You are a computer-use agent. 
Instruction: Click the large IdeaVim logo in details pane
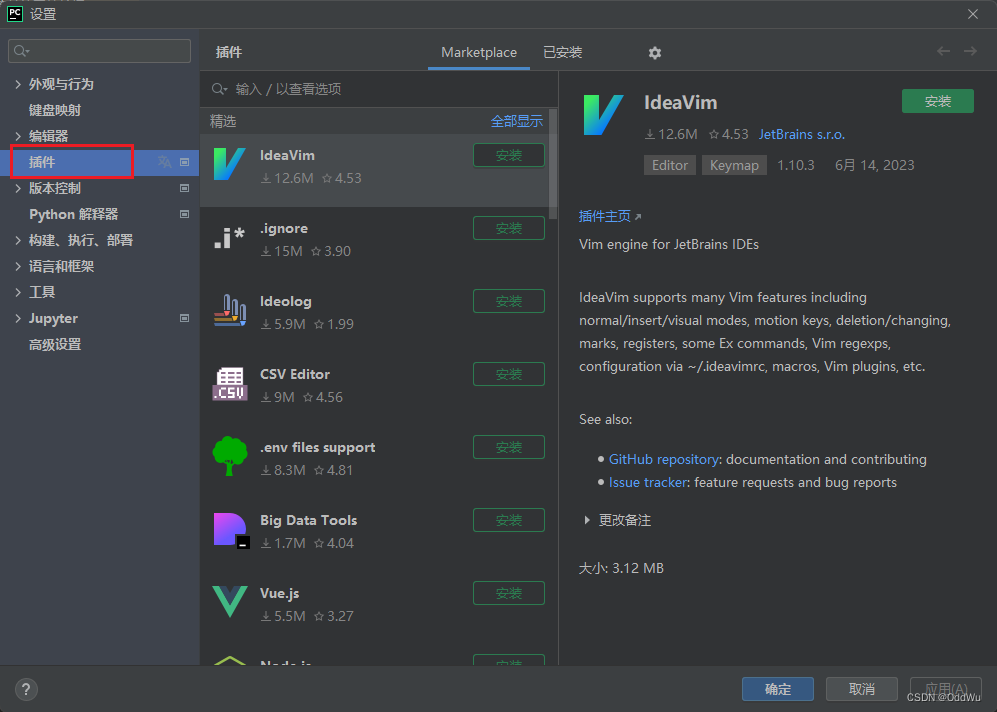(603, 114)
